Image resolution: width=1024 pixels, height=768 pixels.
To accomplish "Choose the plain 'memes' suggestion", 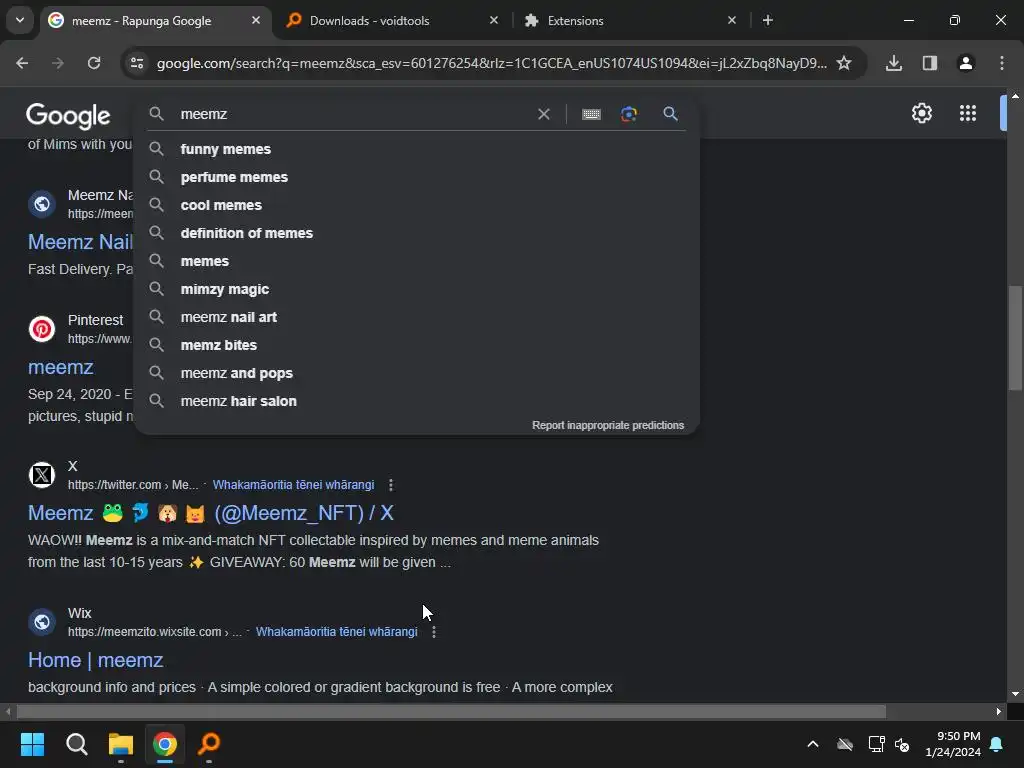I will [416, 261].
